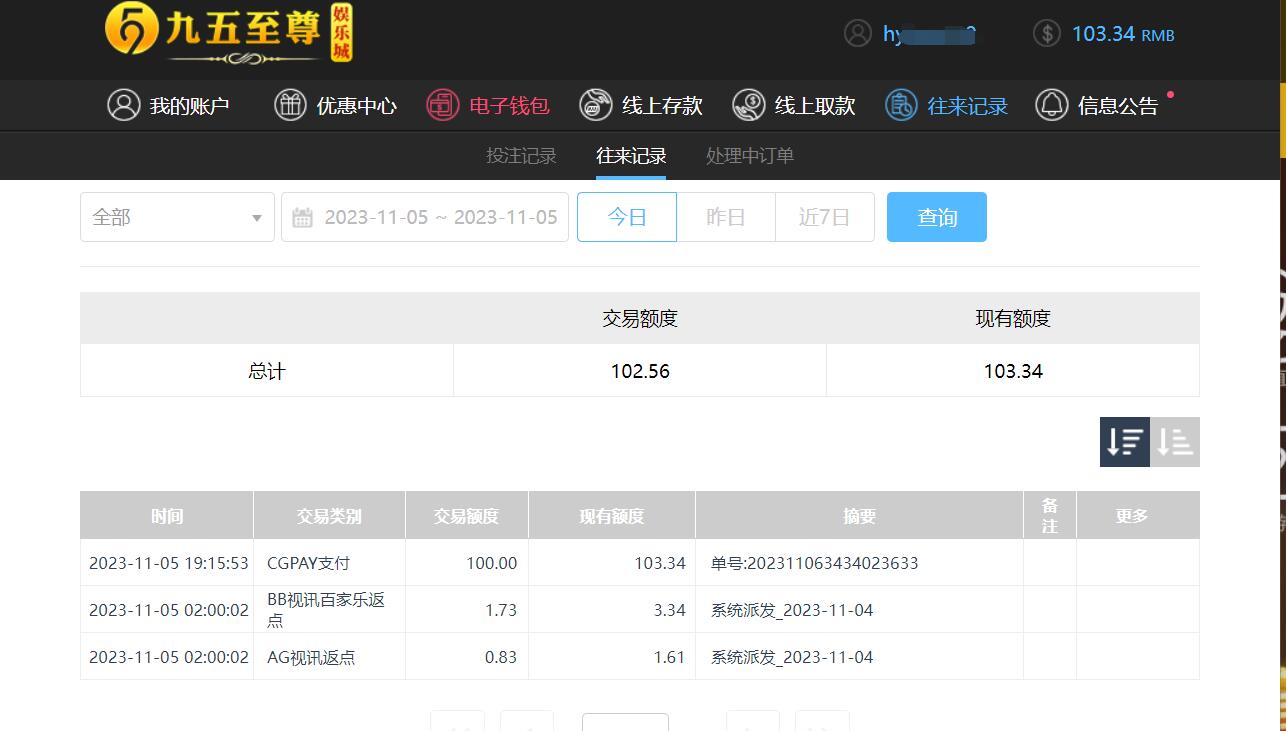Click the username next to avatar
1286x731 pixels.
[929, 35]
